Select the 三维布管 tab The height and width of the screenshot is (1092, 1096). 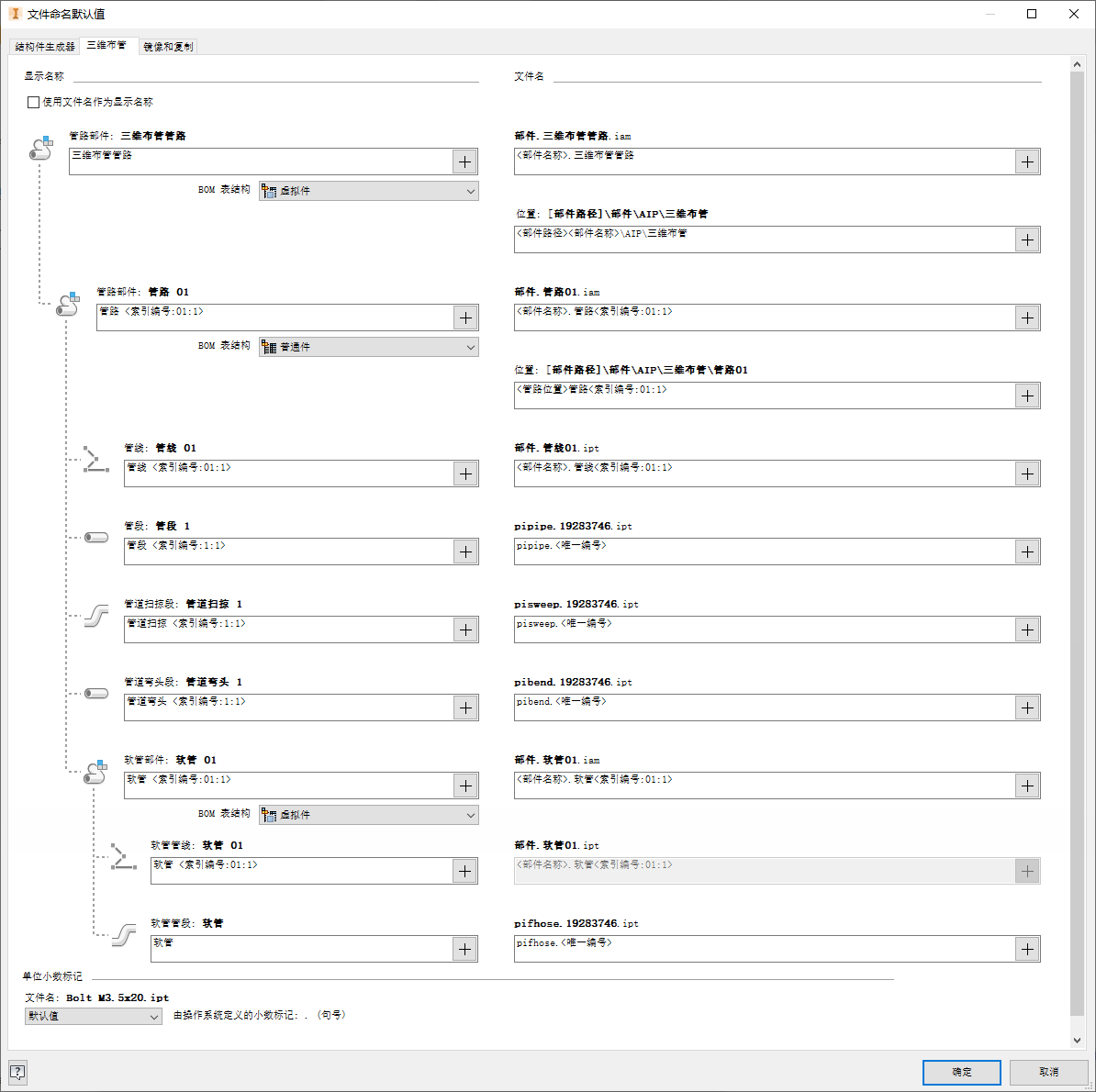[x=107, y=45]
